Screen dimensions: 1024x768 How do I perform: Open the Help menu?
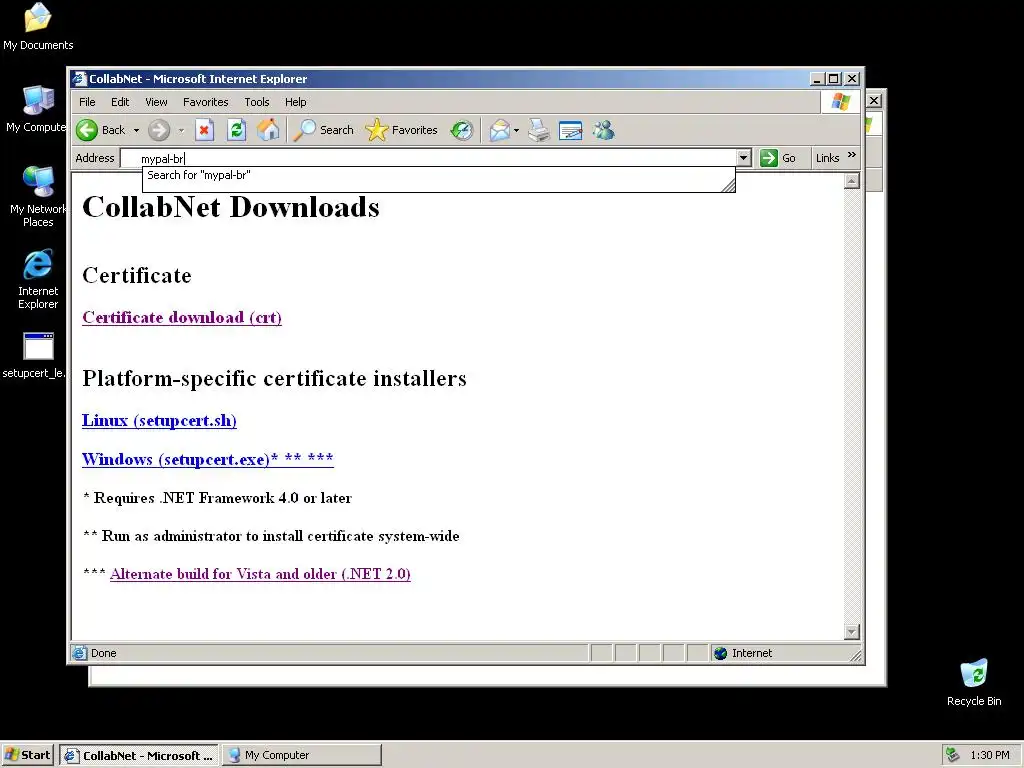pyautogui.click(x=295, y=102)
